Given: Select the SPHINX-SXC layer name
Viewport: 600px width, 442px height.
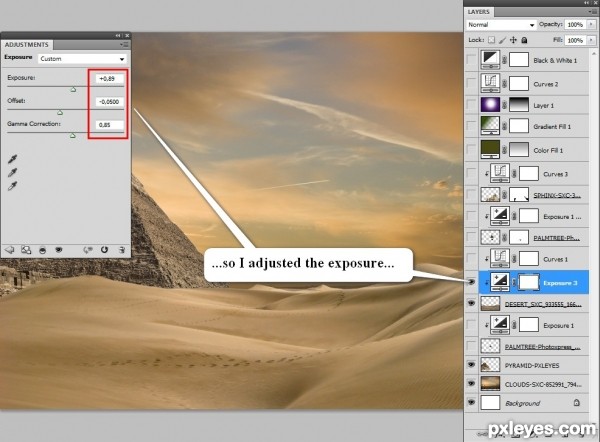Looking at the screenshot, I should (557, 195).
